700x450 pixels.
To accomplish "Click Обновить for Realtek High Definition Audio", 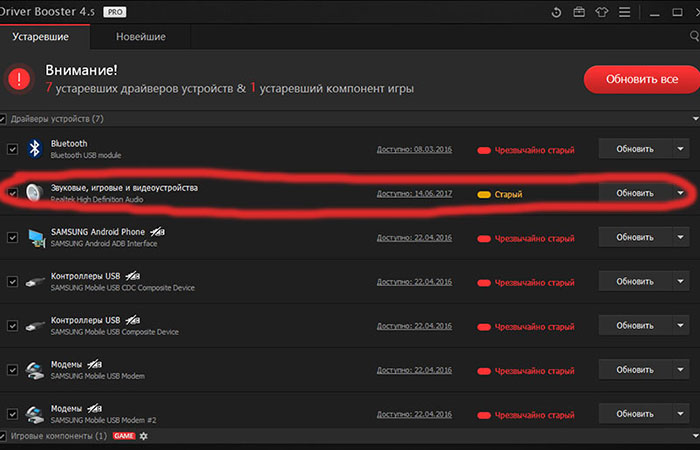I will (x=635, y=193).
